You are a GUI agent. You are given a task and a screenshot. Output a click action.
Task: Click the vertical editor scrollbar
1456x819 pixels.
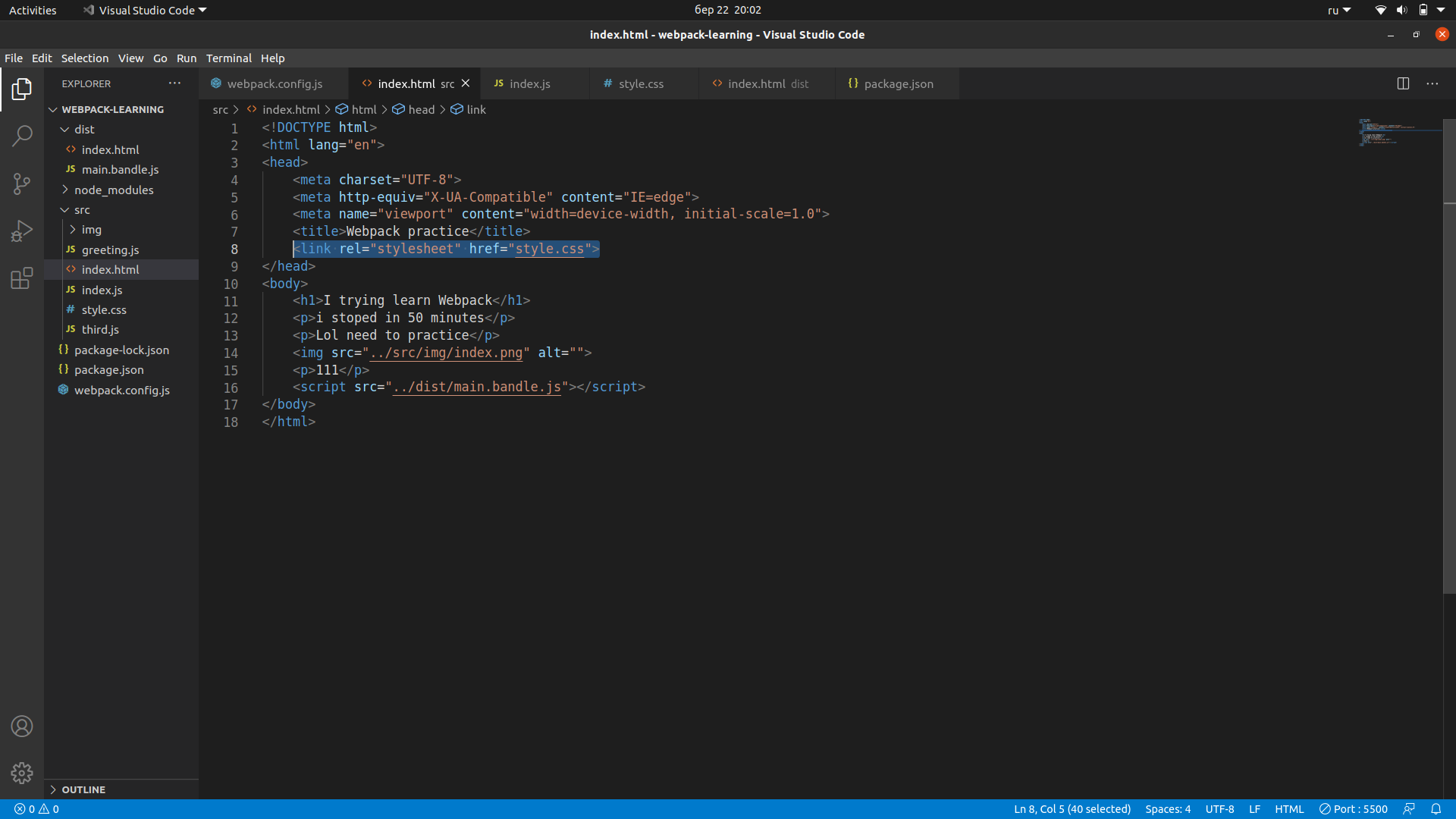click(1449, 356)
